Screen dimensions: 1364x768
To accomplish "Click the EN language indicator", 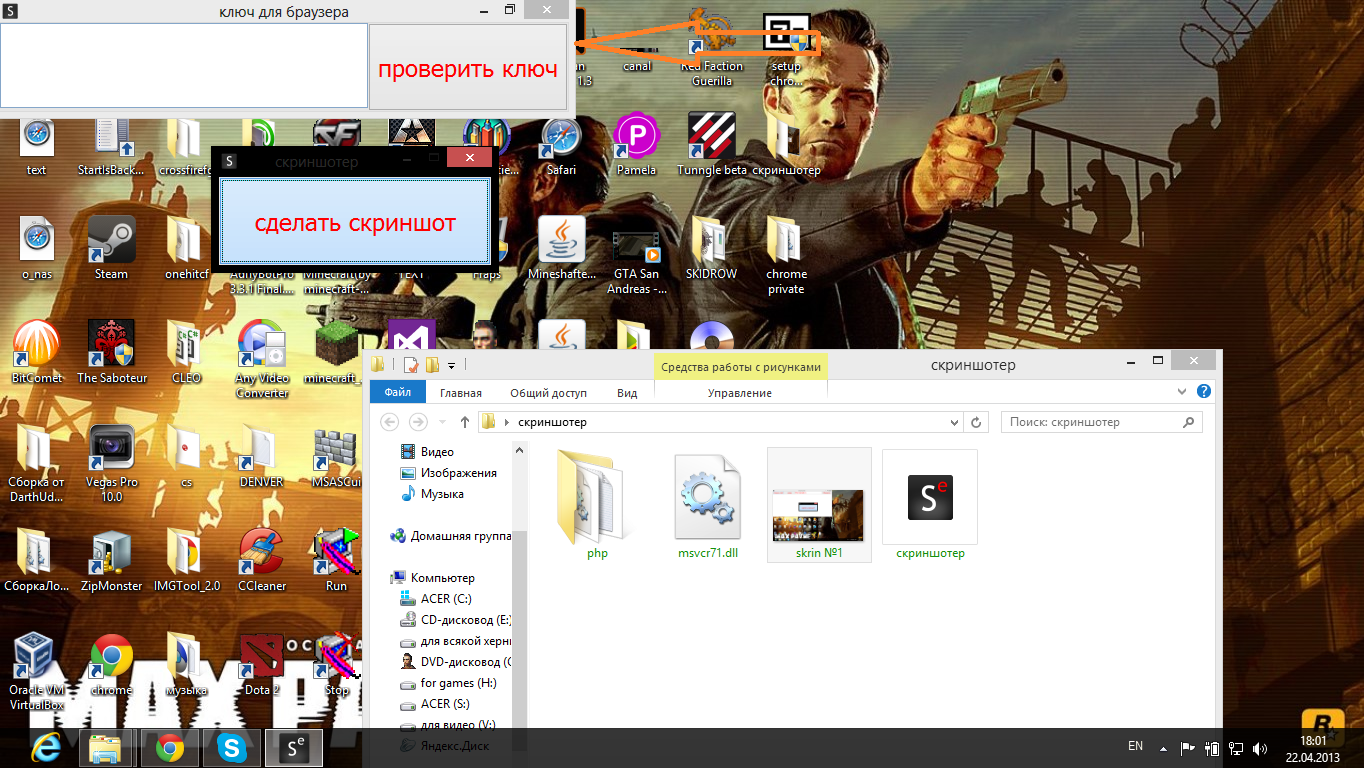I will (1135, 746).
